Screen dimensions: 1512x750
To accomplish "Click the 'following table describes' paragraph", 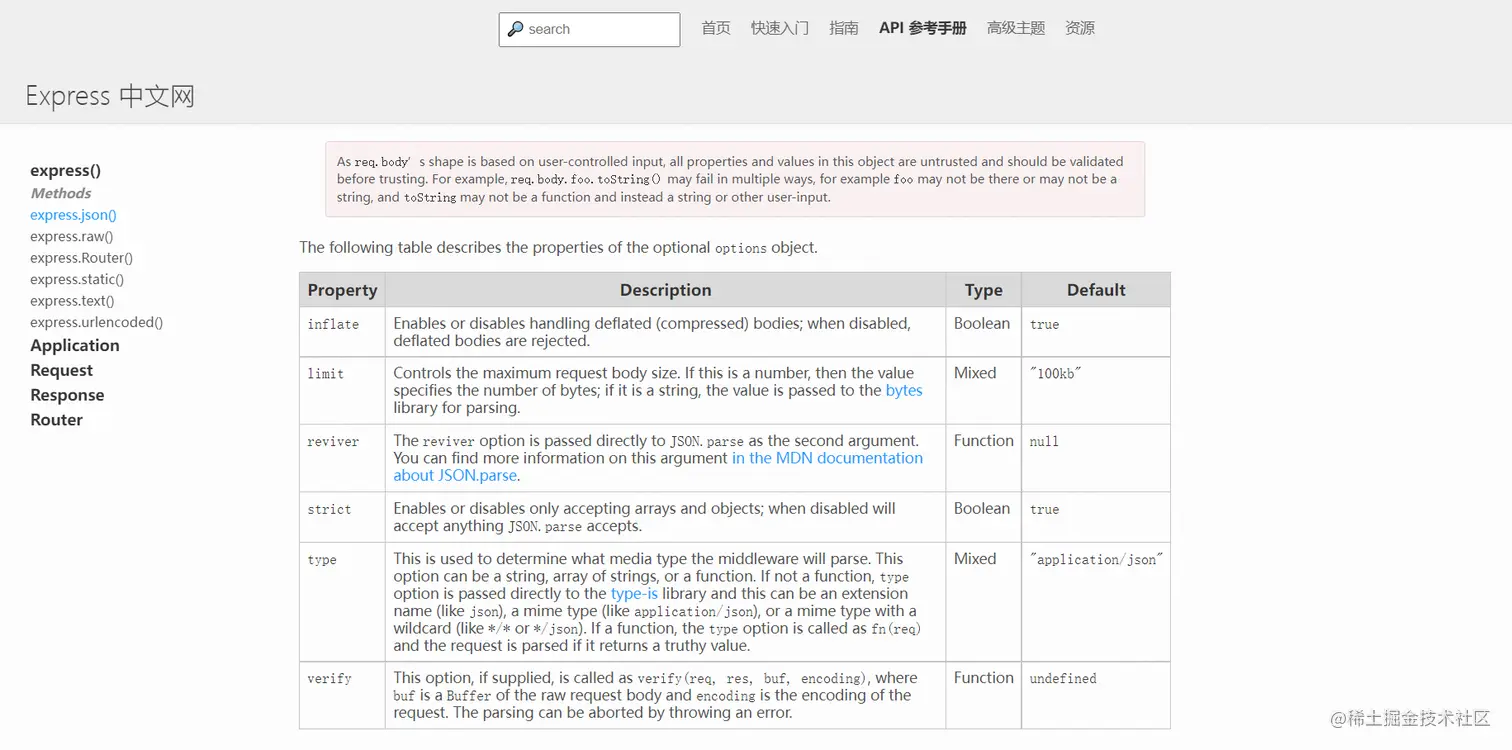I will 558,247.
